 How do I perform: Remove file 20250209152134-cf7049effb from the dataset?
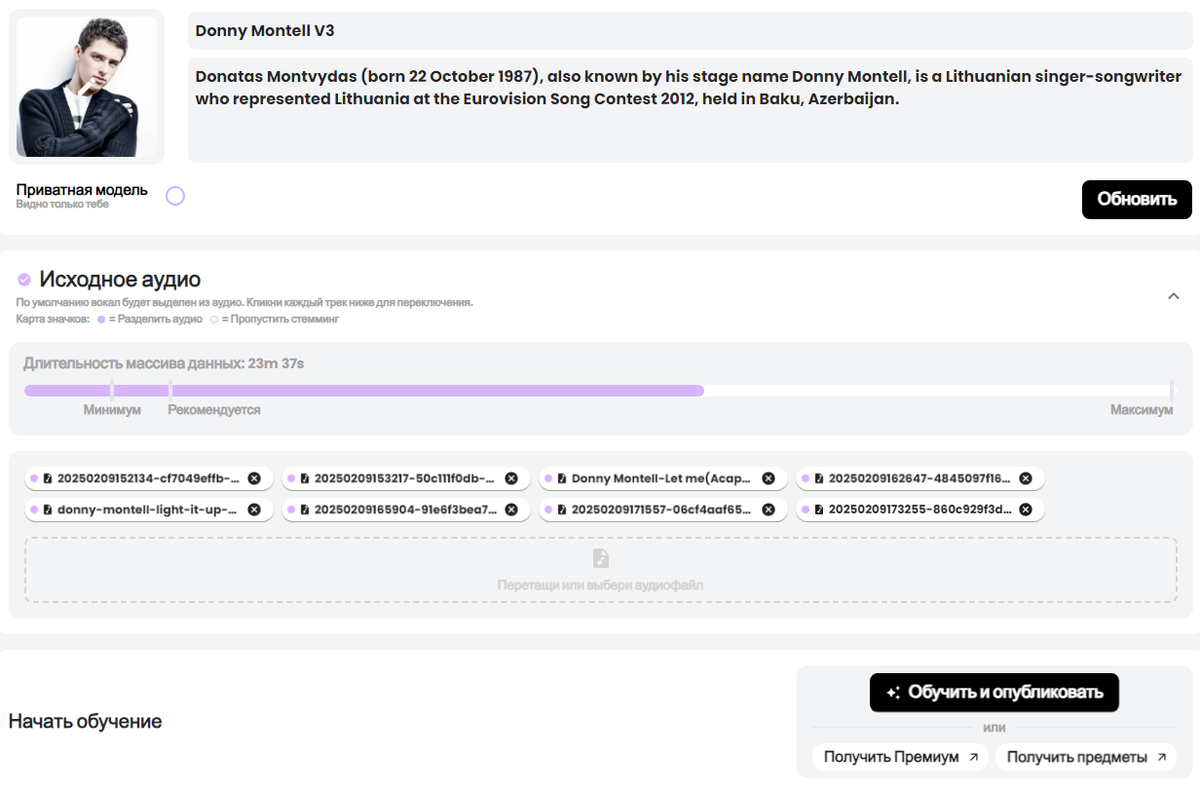(254, 479)
